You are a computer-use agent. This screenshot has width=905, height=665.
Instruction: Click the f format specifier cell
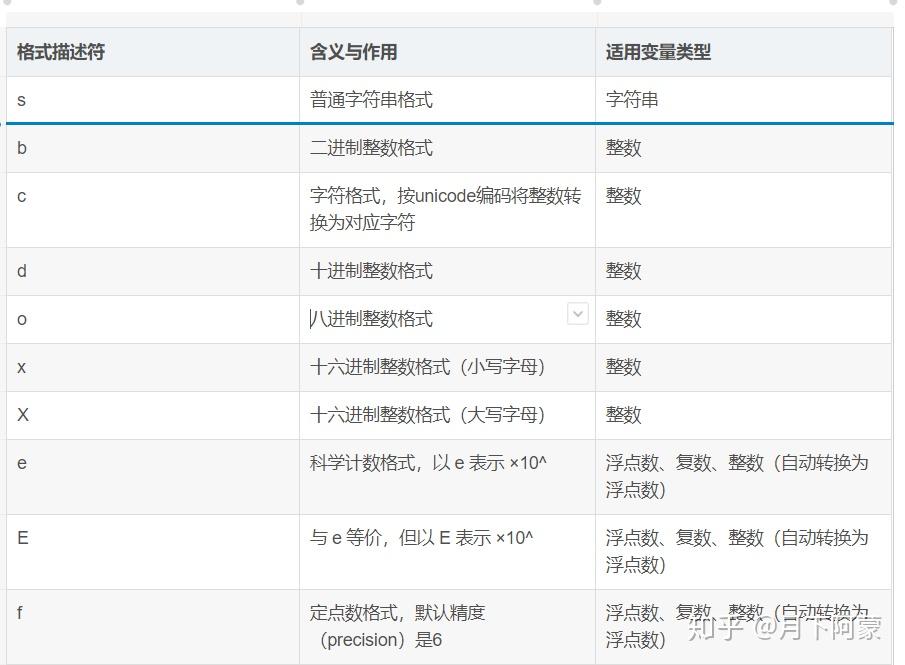click(18, 612)
